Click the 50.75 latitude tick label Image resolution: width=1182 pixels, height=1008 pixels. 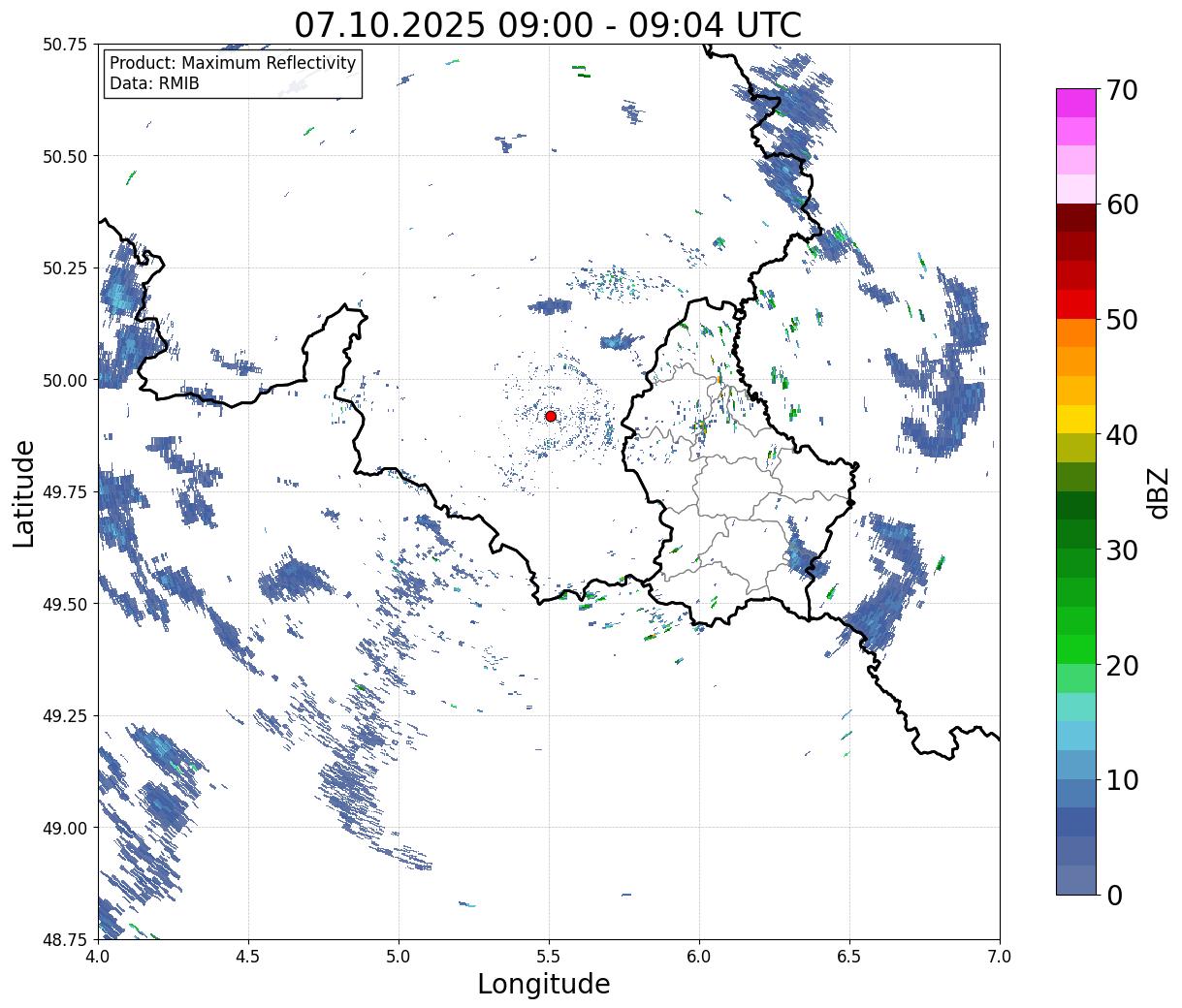(65, 45)
